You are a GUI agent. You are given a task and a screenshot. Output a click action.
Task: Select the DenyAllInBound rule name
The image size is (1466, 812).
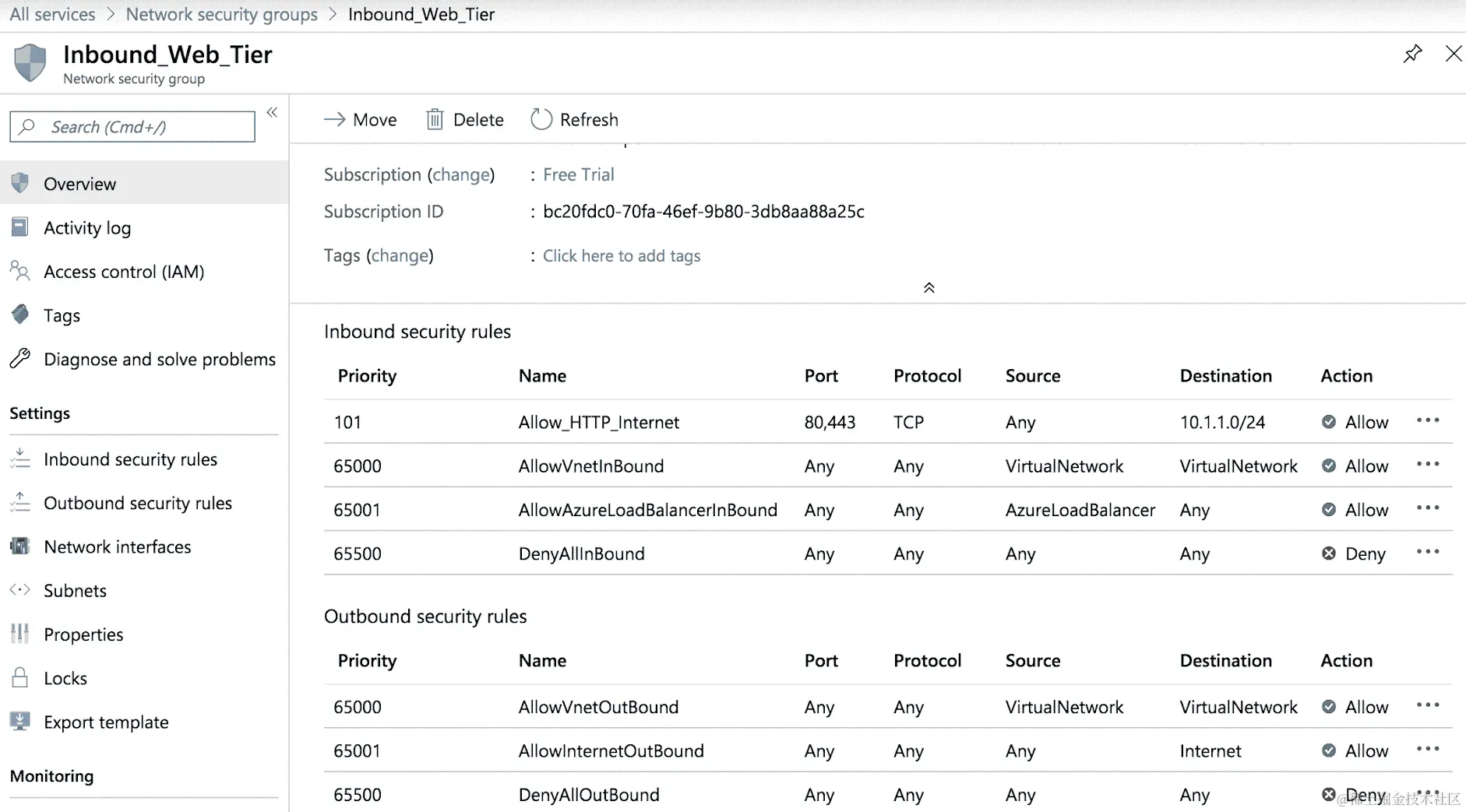[x=582, y=554]
